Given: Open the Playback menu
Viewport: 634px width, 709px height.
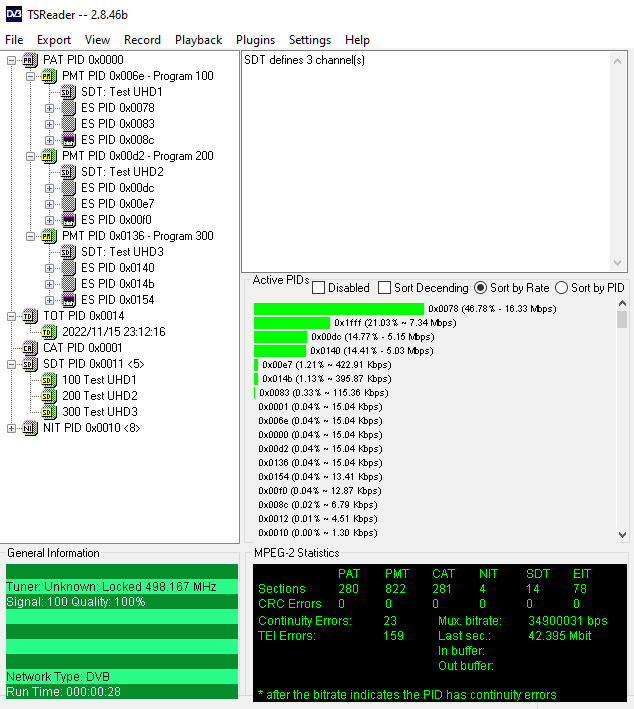Looking at the screenshot, I should tap(199, 40).
